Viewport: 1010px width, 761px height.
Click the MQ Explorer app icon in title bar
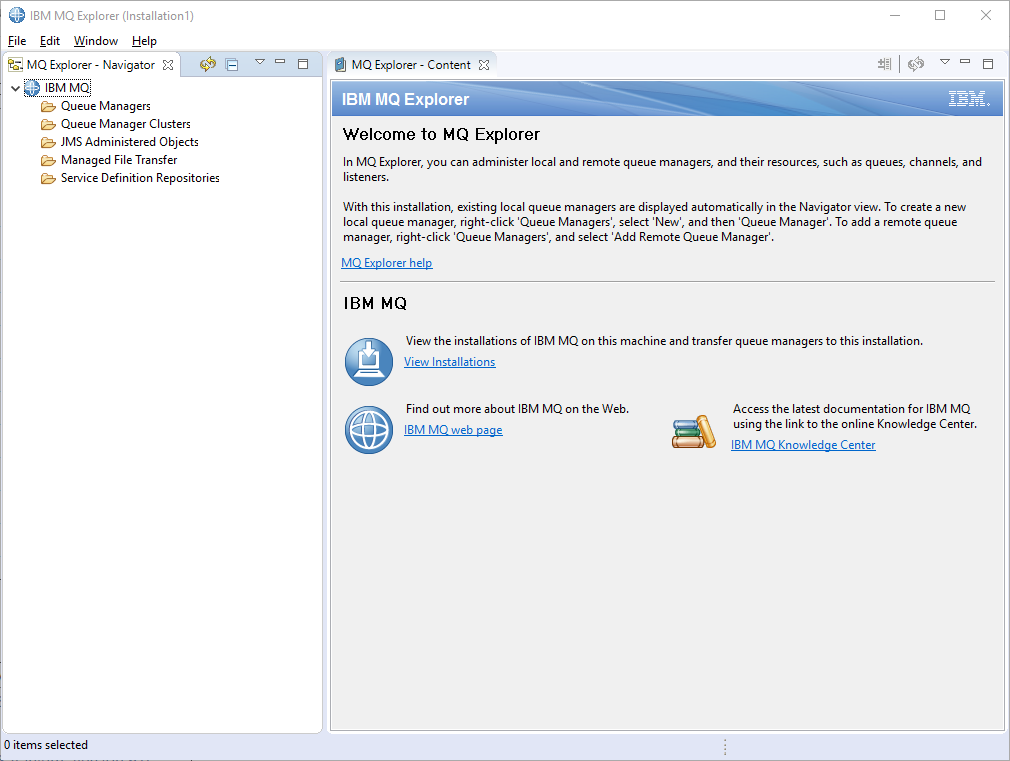click(x=17, y=15)
